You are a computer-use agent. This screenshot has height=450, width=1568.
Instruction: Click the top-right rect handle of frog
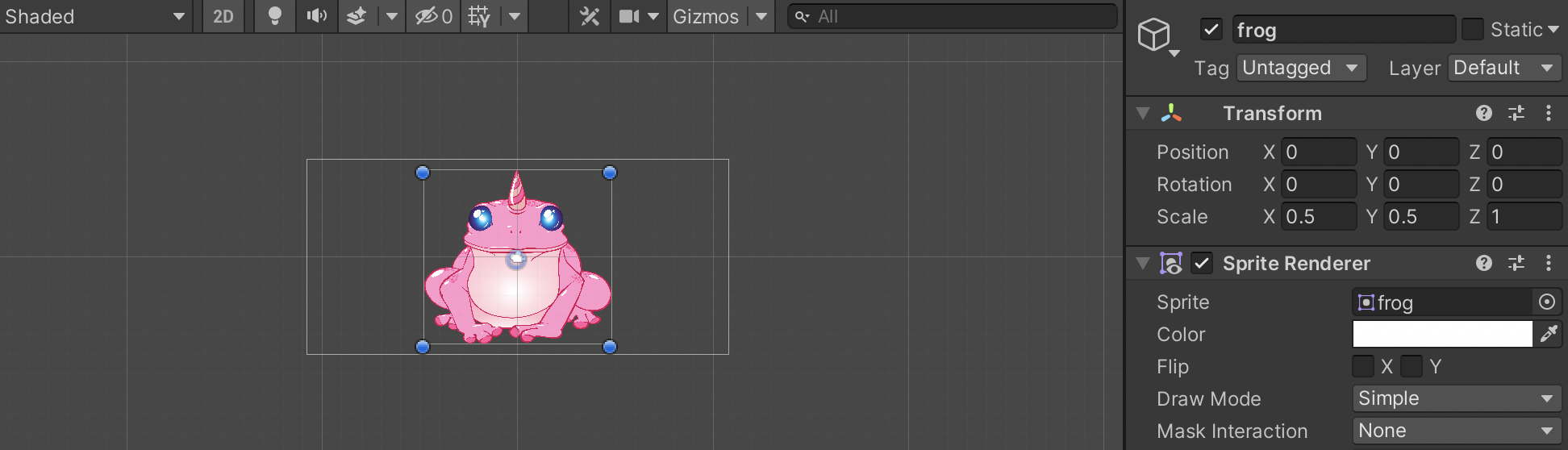tap(610, 173)
